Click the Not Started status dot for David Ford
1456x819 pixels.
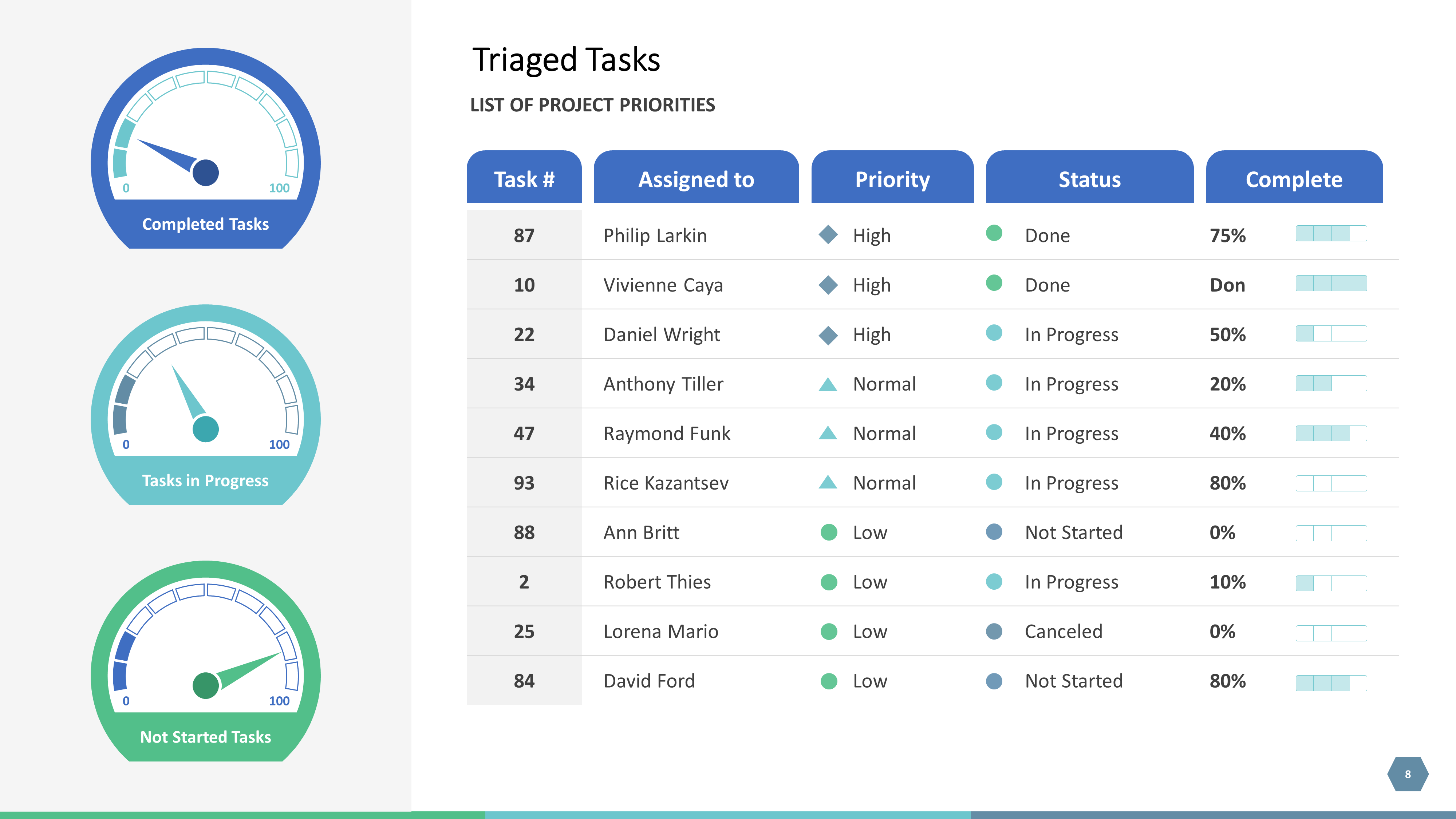[994, 681]
